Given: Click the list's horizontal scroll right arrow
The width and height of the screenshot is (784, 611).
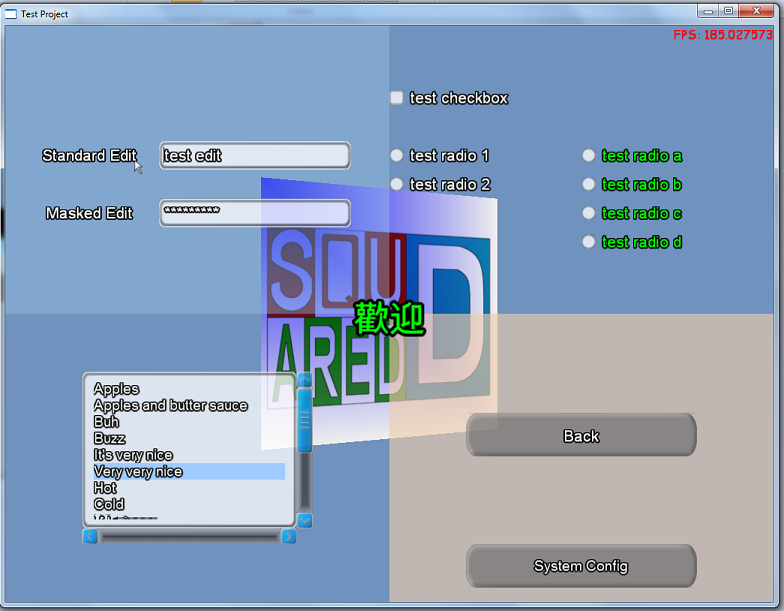Looking at the screenshot, I should (x=288, y=536).
